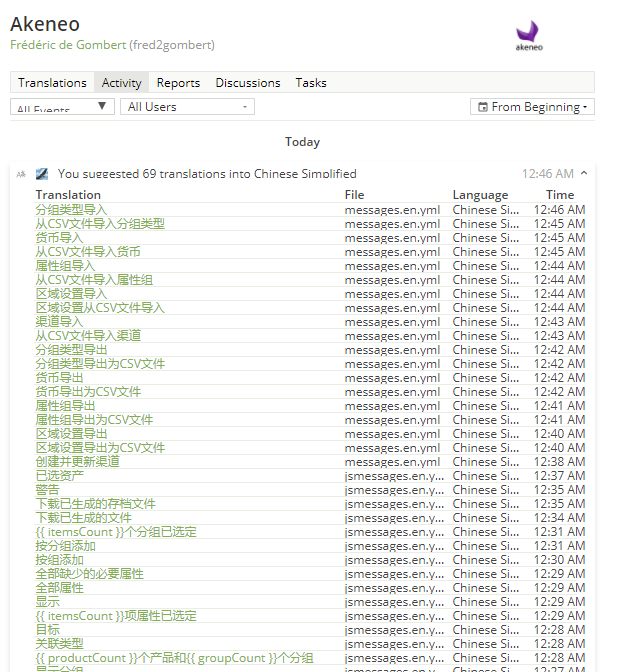Viewport: 617px width, 672px height.
Task: Open the Tasks tab
Action: [311, 83]
